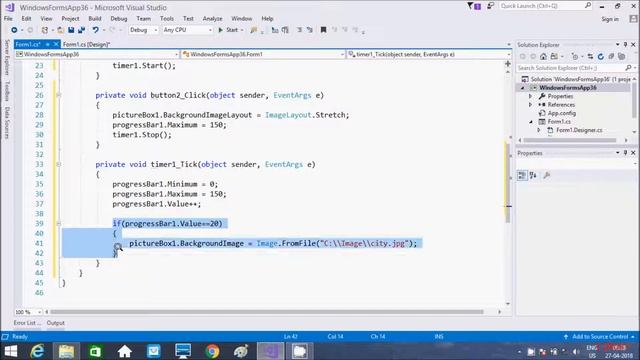
Task: Open Internet Explorer from the taskbar
Action: tap(38, 351)
